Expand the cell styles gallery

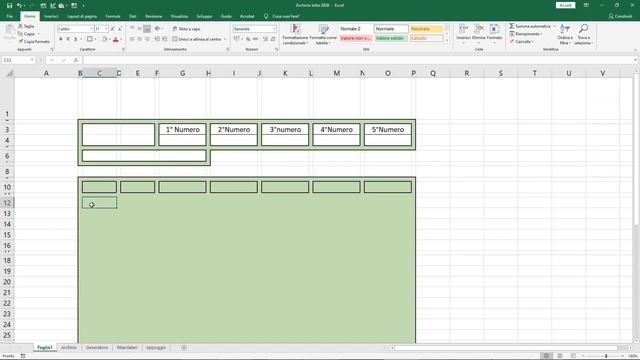(x=447, y=40)
